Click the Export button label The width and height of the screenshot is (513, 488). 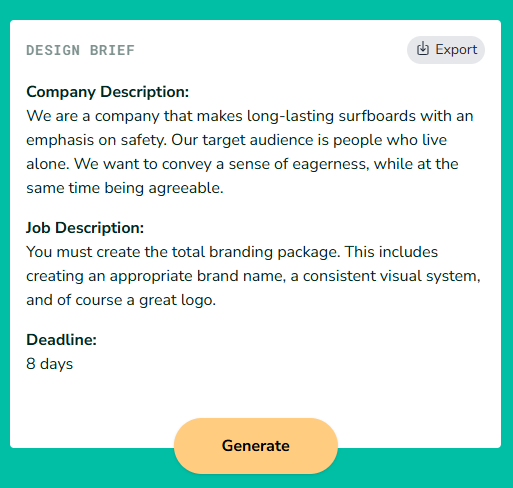pos(456,50)
